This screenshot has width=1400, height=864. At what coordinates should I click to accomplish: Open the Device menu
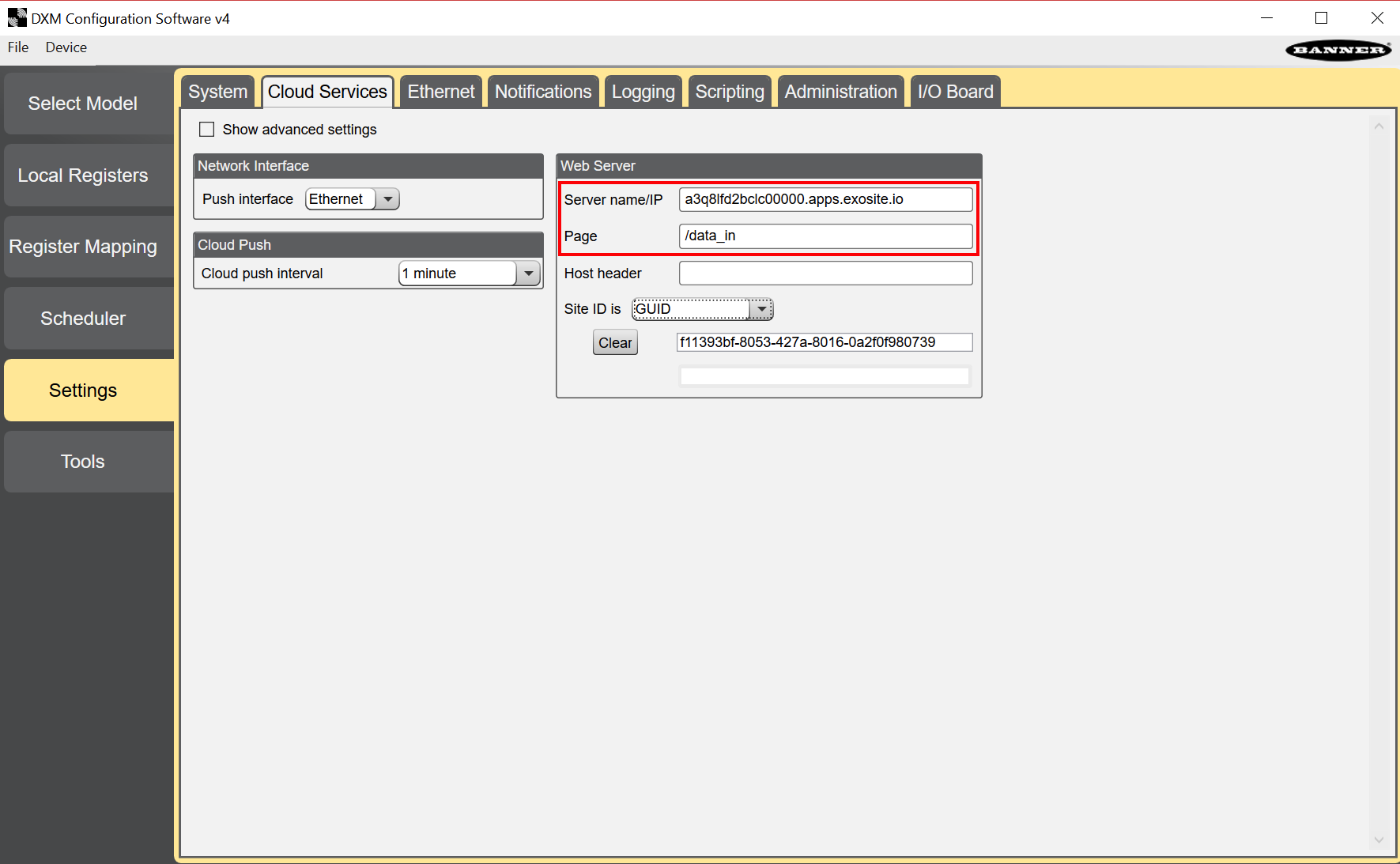66,47
